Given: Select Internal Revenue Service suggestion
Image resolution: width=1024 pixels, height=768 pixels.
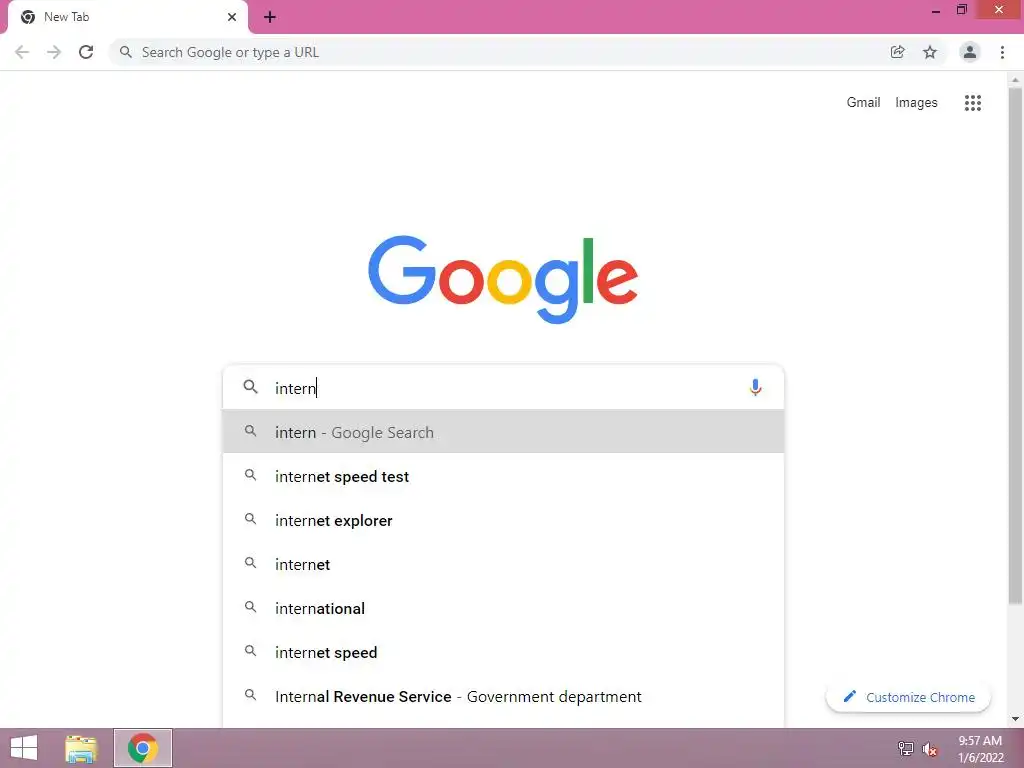Looking at the screenshot, I should (503, 696).
